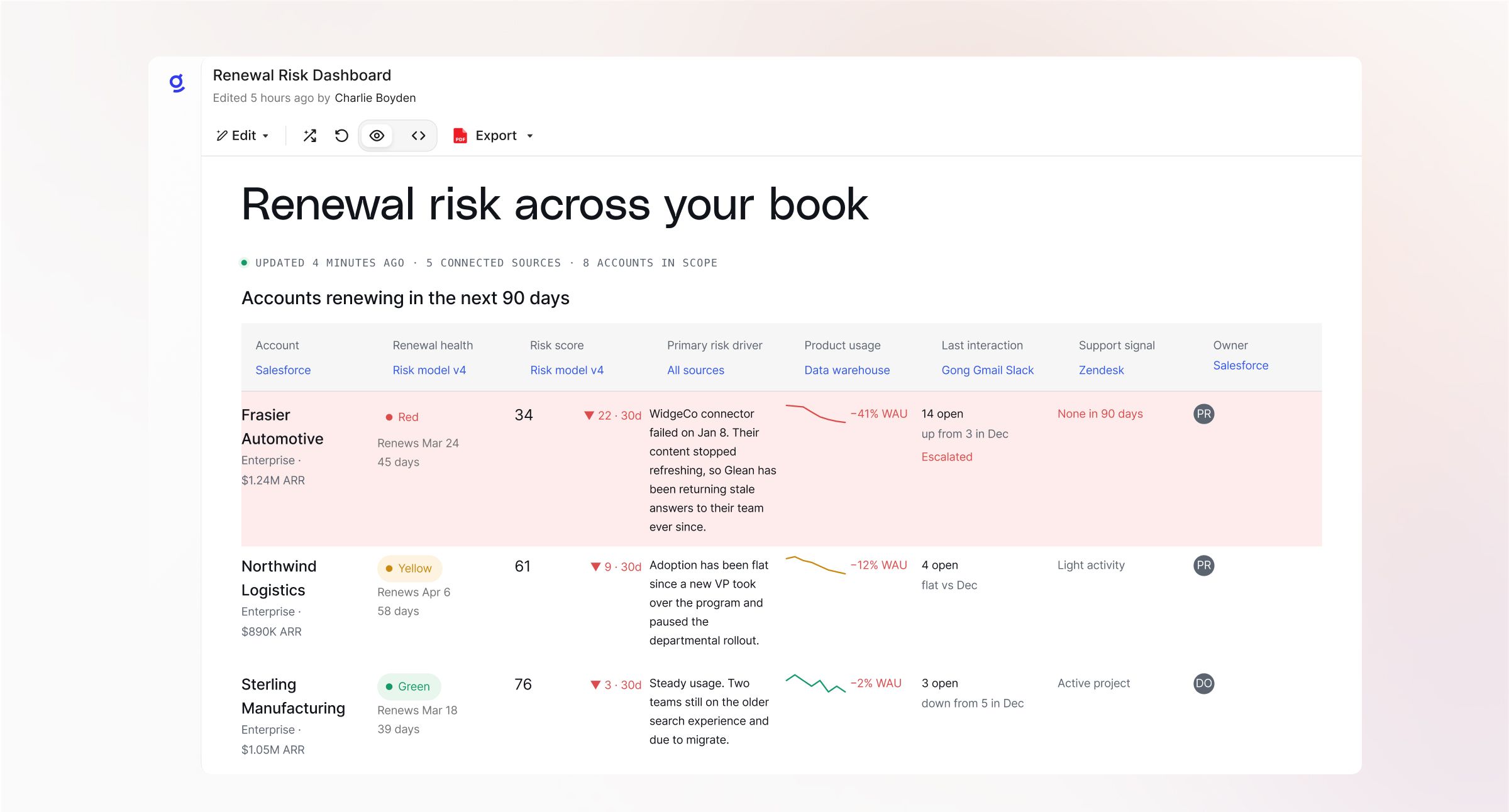
Task: Click 'None in 90 days' support signal
Action: (1100, 414)
